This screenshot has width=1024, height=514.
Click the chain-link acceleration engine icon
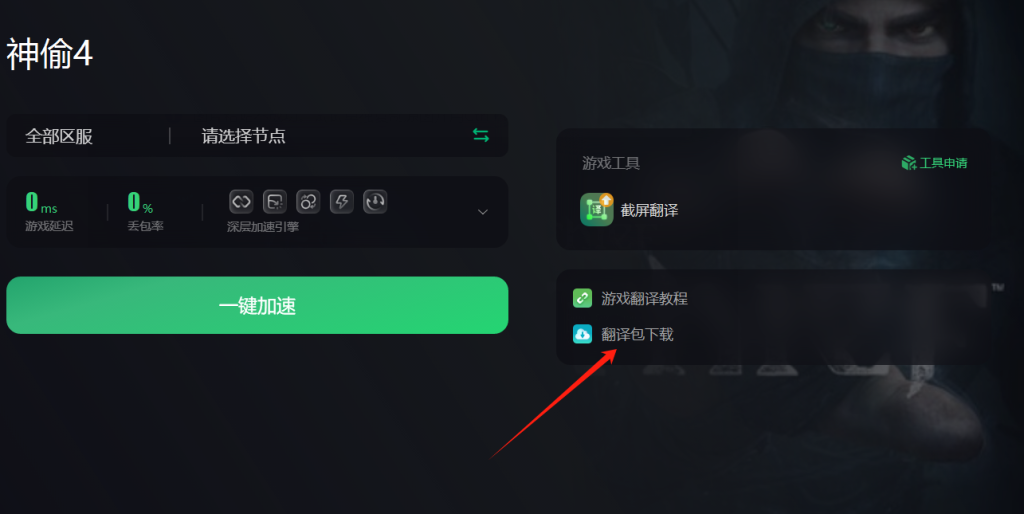242,202
